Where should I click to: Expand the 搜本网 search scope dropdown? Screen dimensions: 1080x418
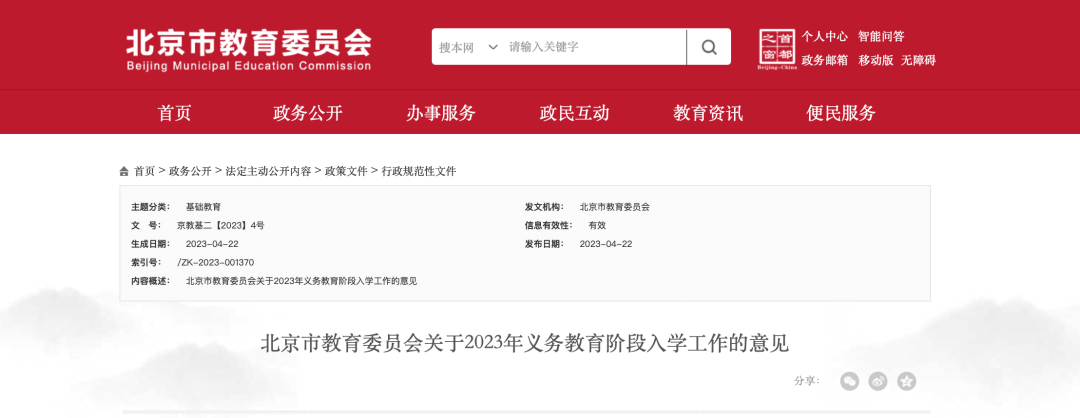[x=468, y=47]
